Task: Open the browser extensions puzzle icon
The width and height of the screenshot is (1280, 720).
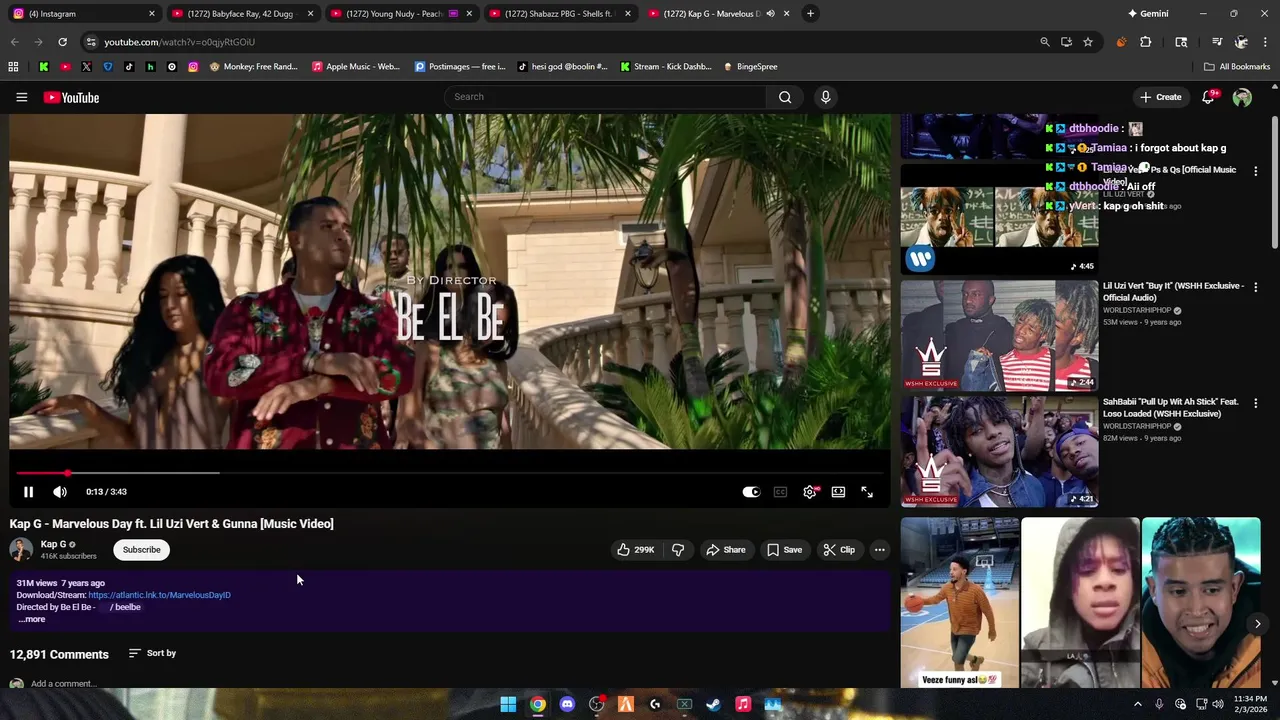Action: point(1145,42)
